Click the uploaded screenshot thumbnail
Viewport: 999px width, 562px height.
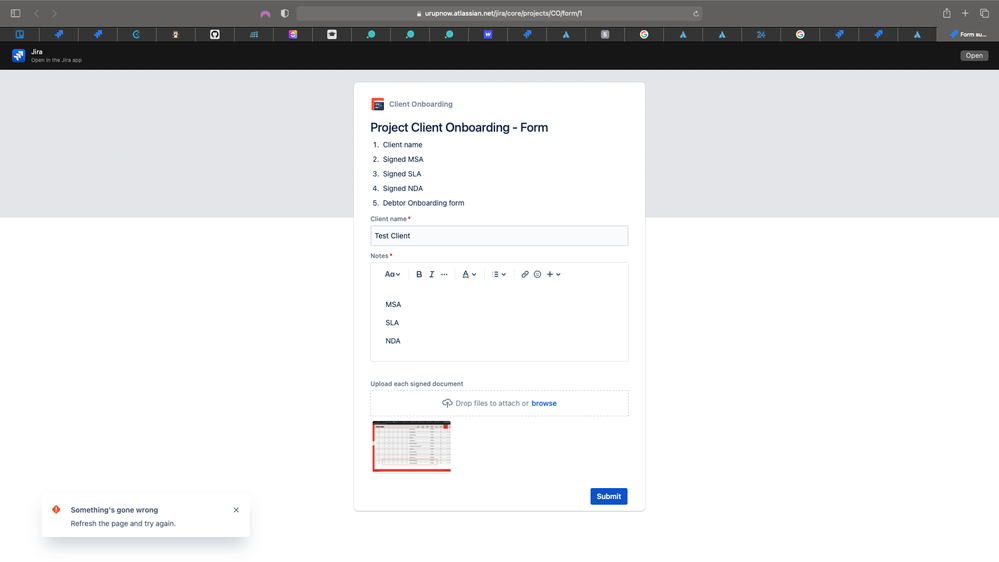point(412,447)
